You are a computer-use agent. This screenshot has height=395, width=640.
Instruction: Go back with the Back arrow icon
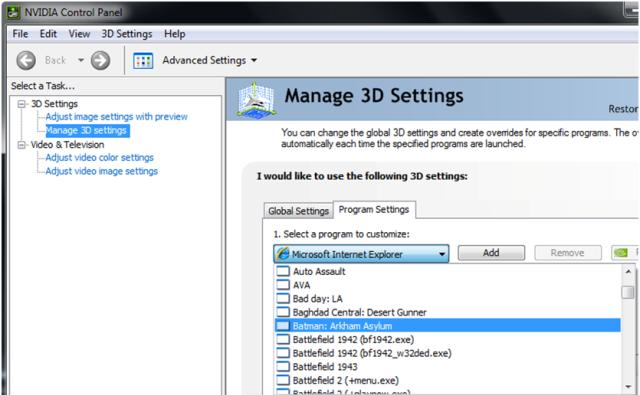[26, 60]
